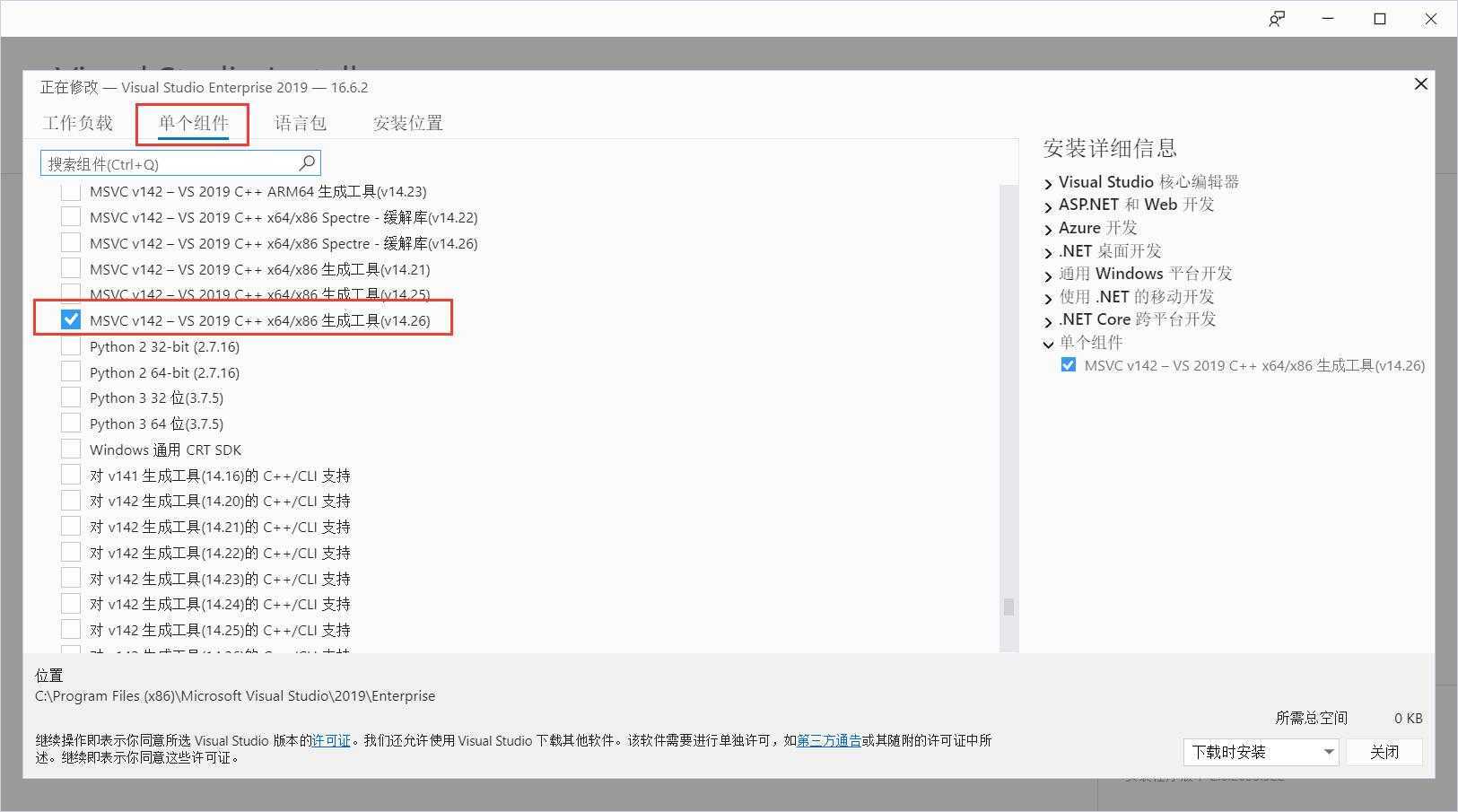Expand Visual Studio 核心编辑器 details
This screenshot has width=1458, height=812.
[1048, 183]
